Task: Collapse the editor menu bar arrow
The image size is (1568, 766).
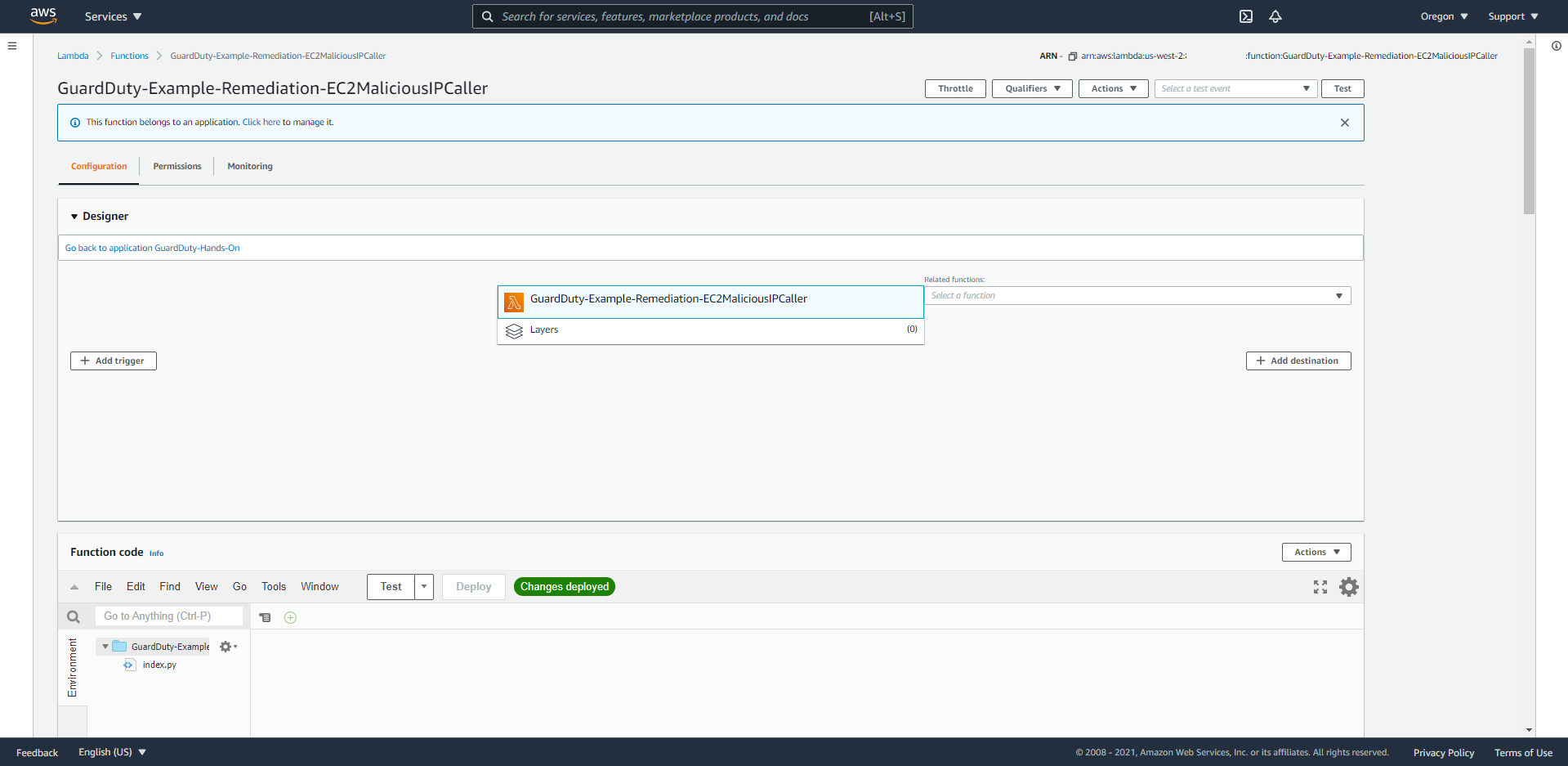Action: [x=74, y=587]
